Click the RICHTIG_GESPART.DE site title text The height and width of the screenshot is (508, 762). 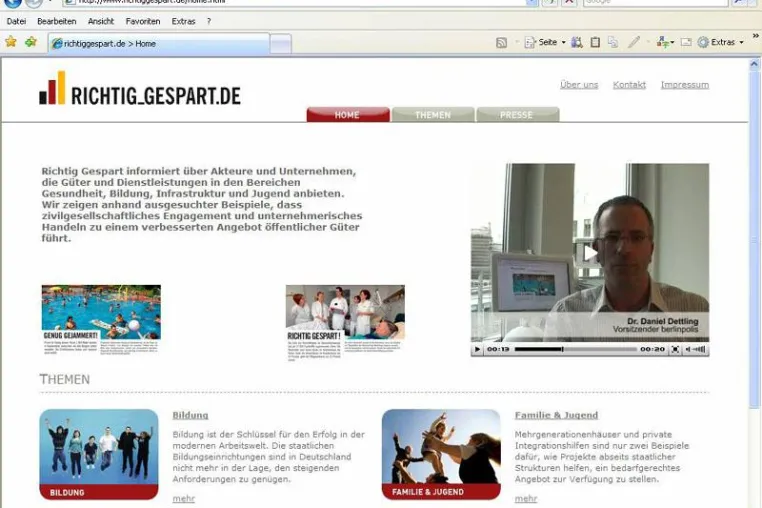pyautogui.click(x=156, y=96)
